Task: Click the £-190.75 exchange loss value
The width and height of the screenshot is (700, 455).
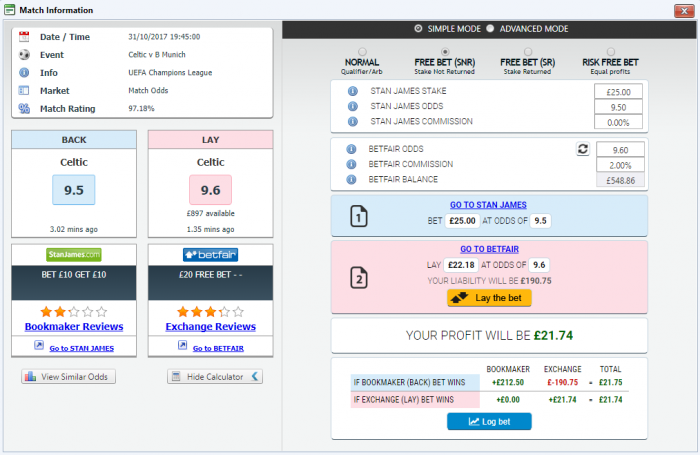Action: [x=562, y=382]
